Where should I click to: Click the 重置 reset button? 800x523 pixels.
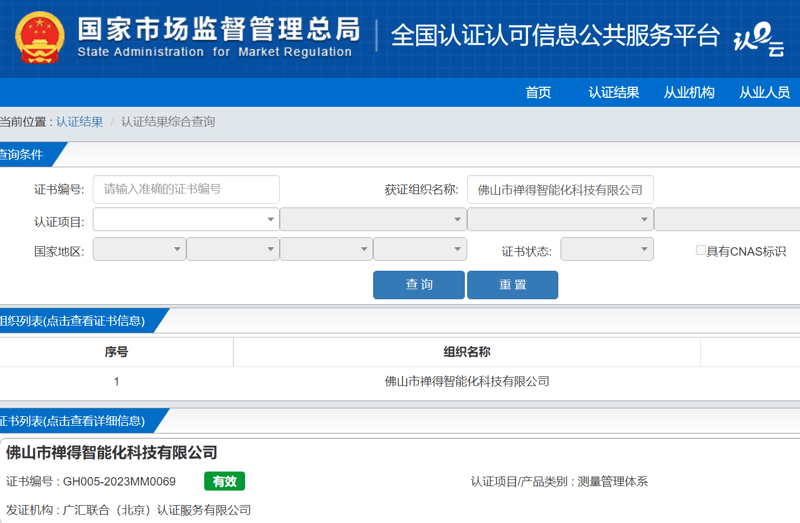point(512,285)
